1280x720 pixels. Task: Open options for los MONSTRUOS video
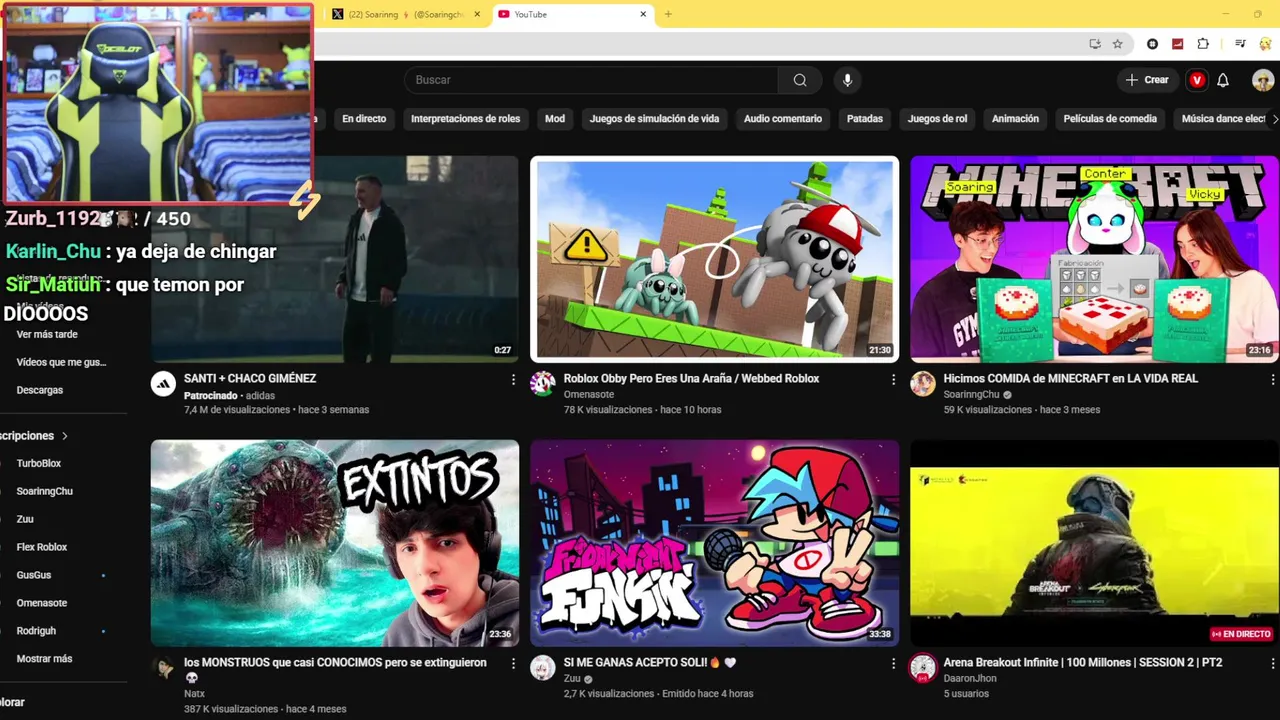pos(513,664)
